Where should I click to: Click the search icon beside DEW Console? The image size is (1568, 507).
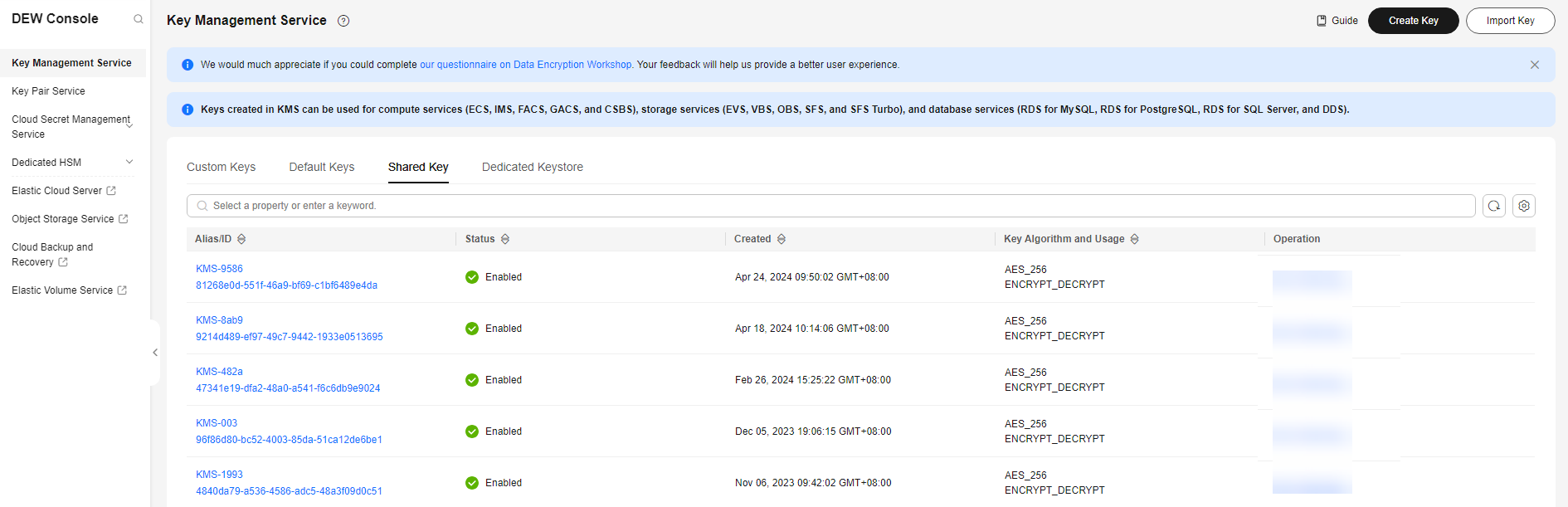pyautogui.click(x=139, y=19)
